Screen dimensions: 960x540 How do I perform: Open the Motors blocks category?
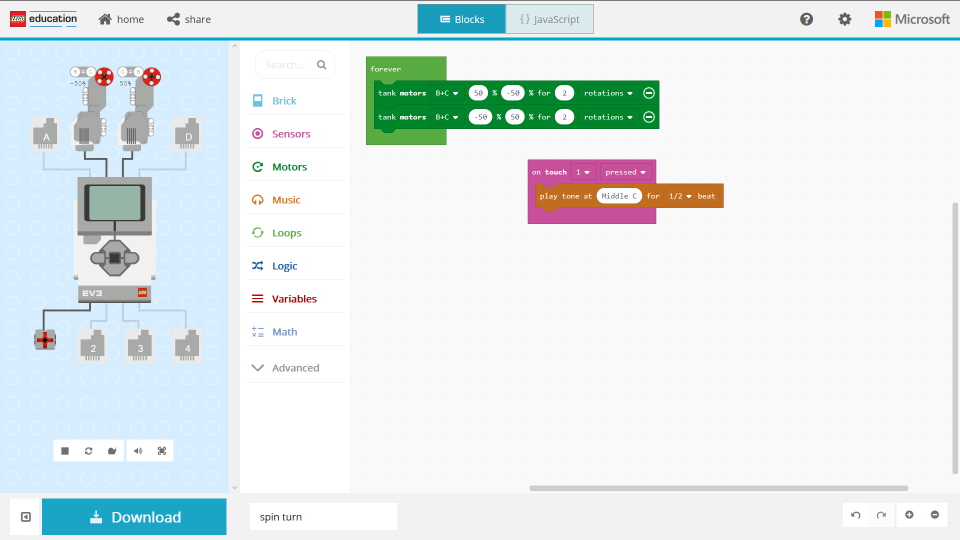point(295,167)
